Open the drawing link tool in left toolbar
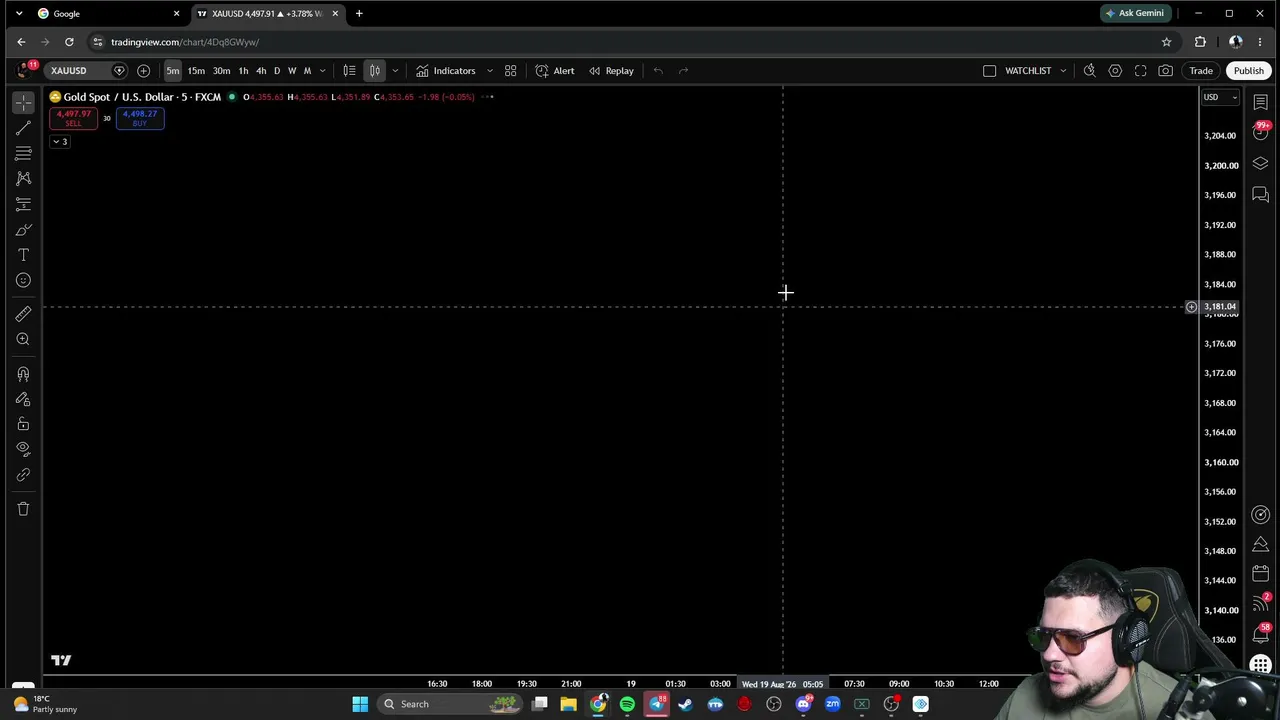 (x=23, y=475)
